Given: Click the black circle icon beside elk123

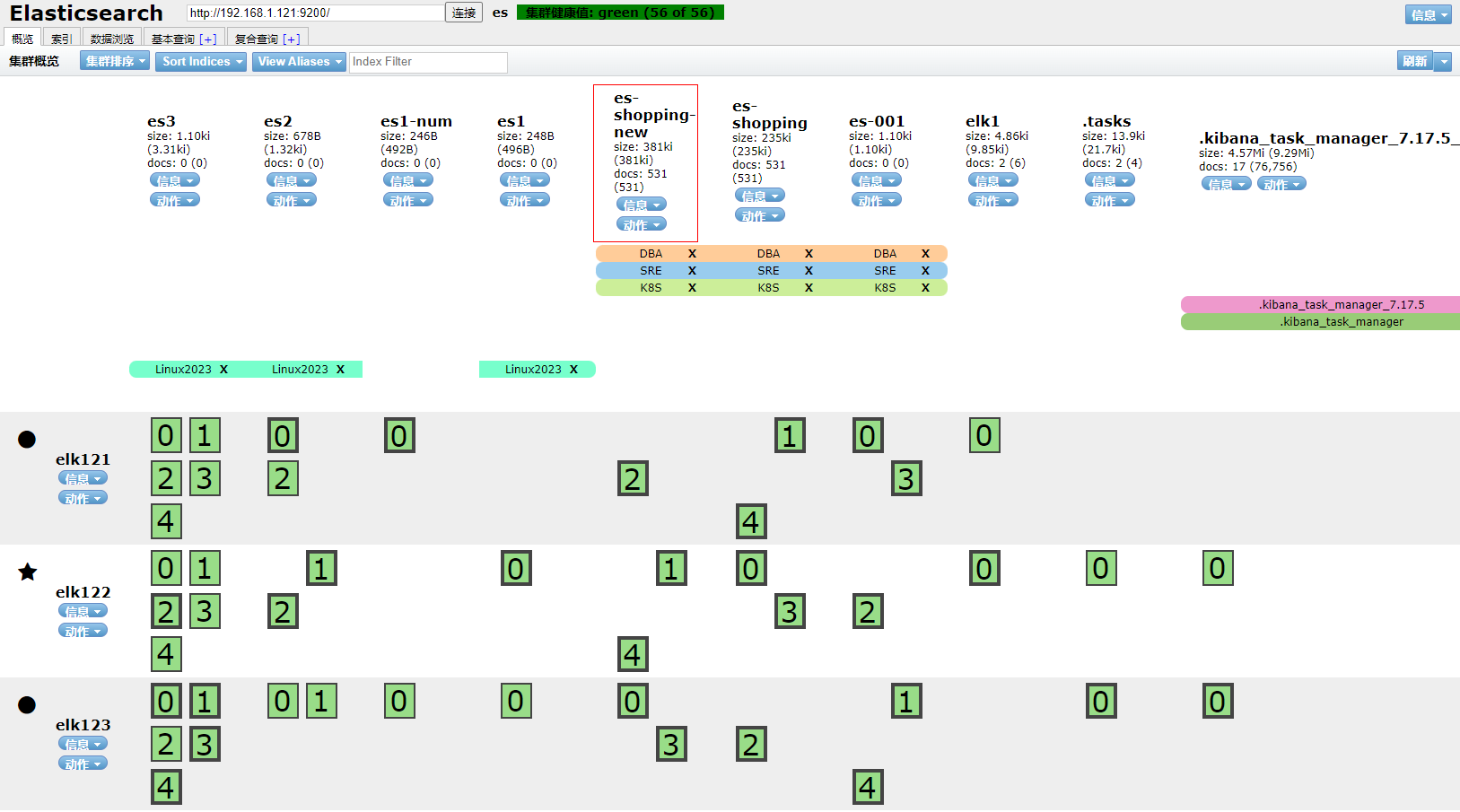Looking at the screenshot, I should point(27,705).
